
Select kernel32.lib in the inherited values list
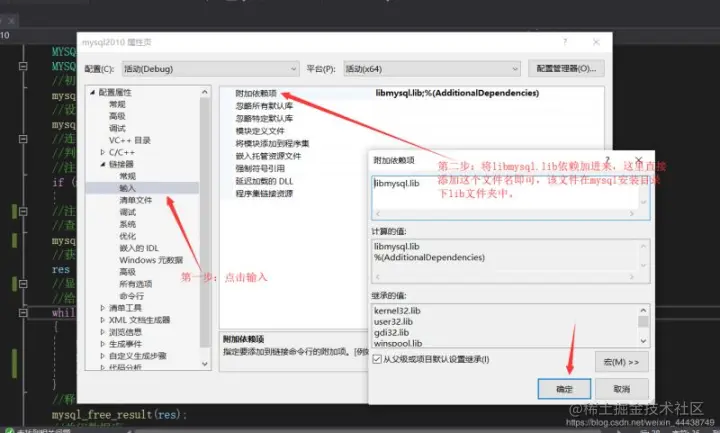tap(397, 311)
